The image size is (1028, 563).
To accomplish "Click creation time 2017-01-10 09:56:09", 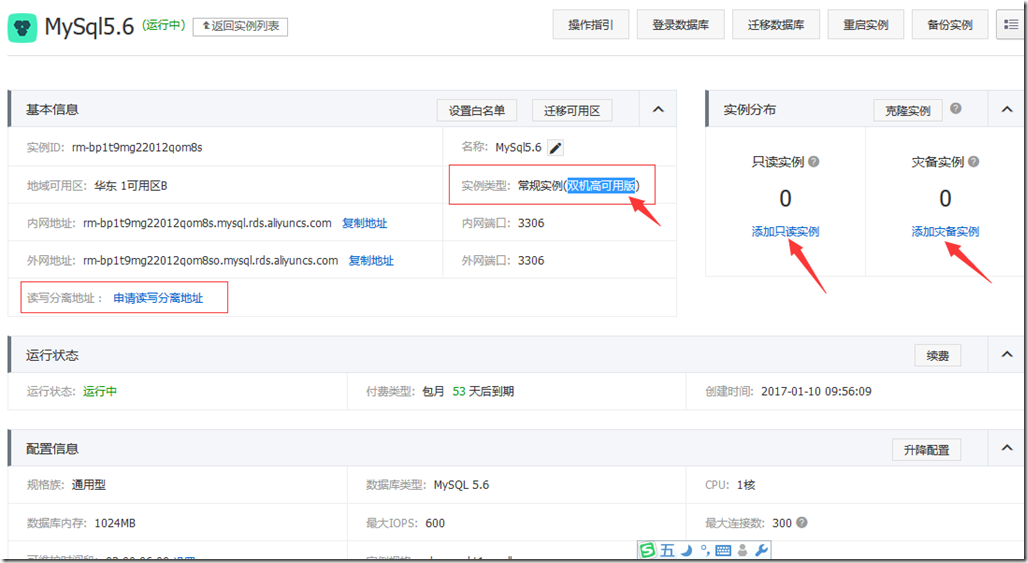I will pyautogui.click(x=816, y=391).
